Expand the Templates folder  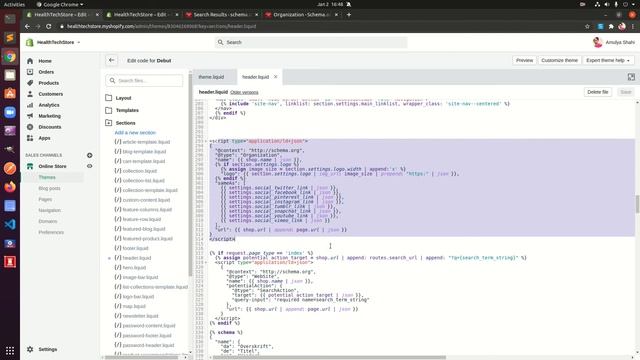tap(122, 110)
